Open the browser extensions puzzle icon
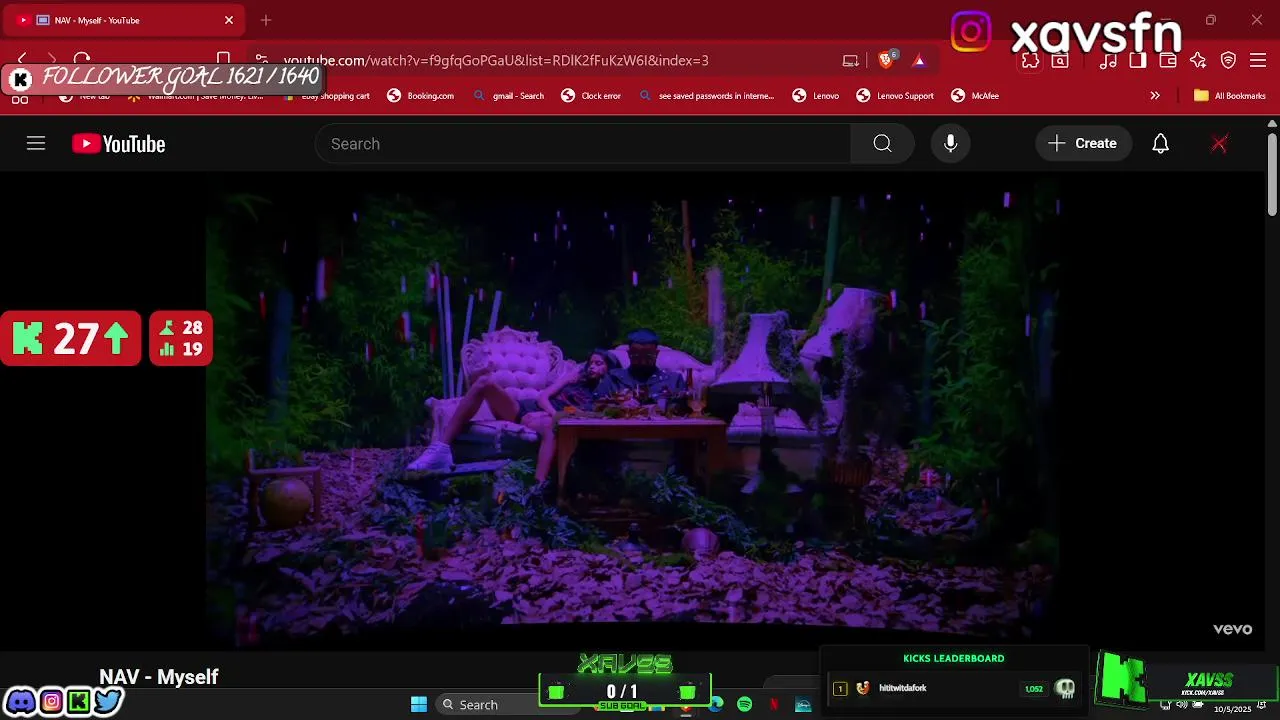This screenshot has height=720, width=1280. [x=1030, y=61]
